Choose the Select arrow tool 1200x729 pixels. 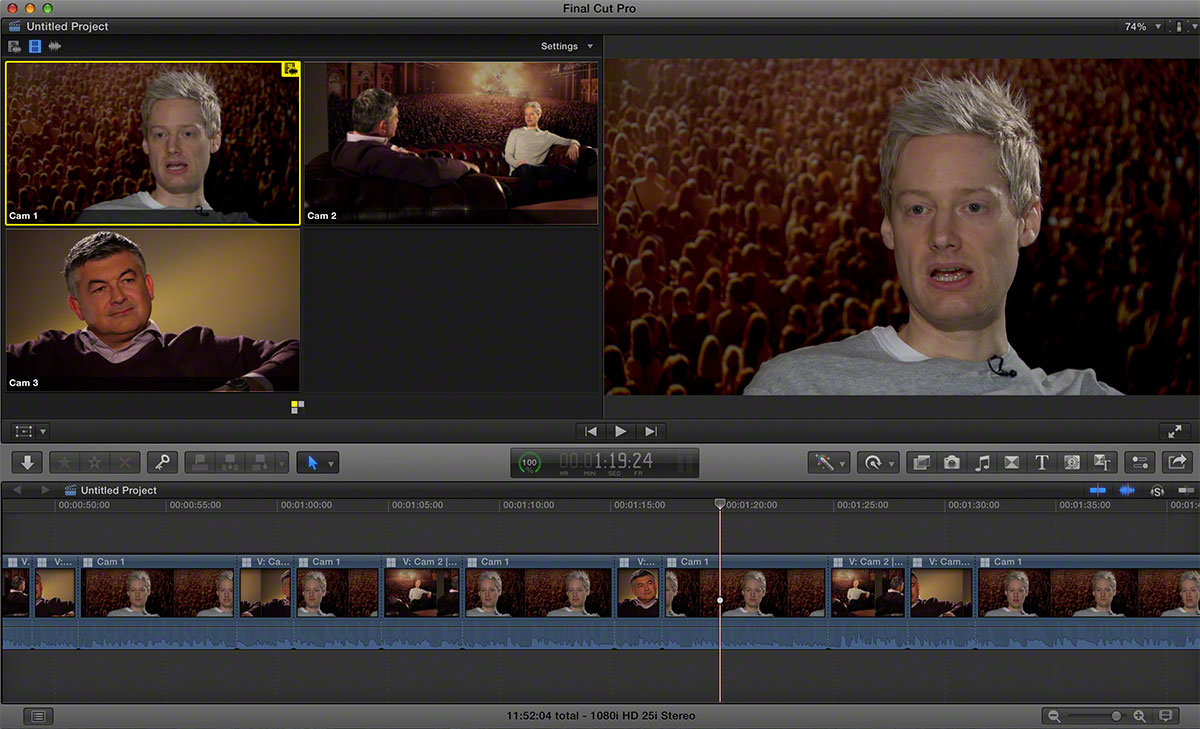pyautogui.click(x=312, y=462)
